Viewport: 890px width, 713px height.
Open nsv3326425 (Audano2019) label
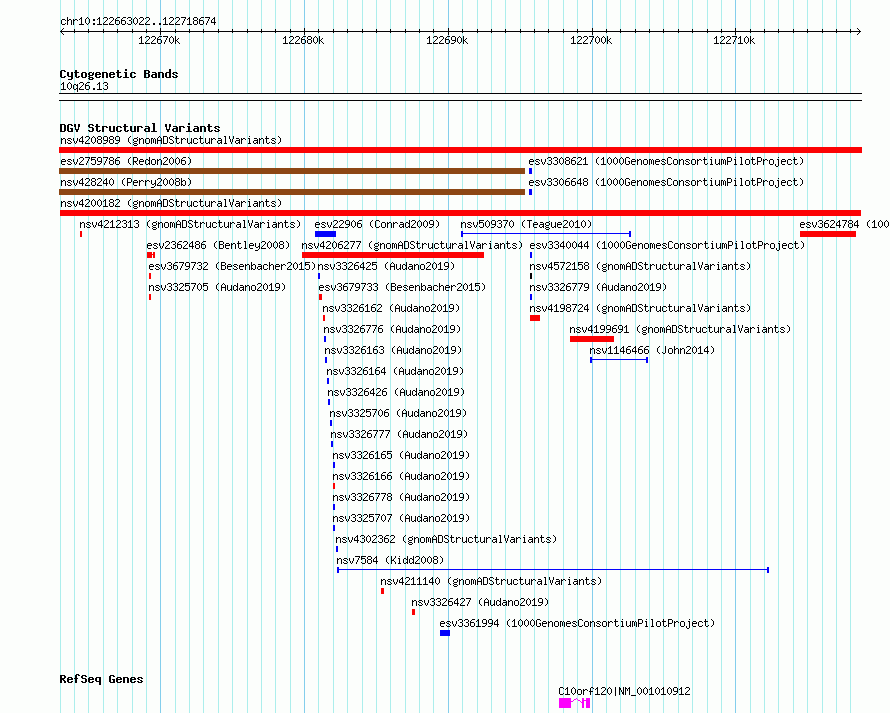[x=387, y=266]
